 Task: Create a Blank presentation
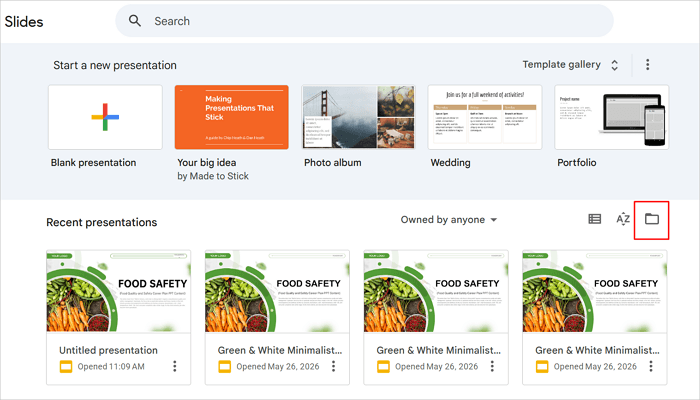[x=105, y=117]
